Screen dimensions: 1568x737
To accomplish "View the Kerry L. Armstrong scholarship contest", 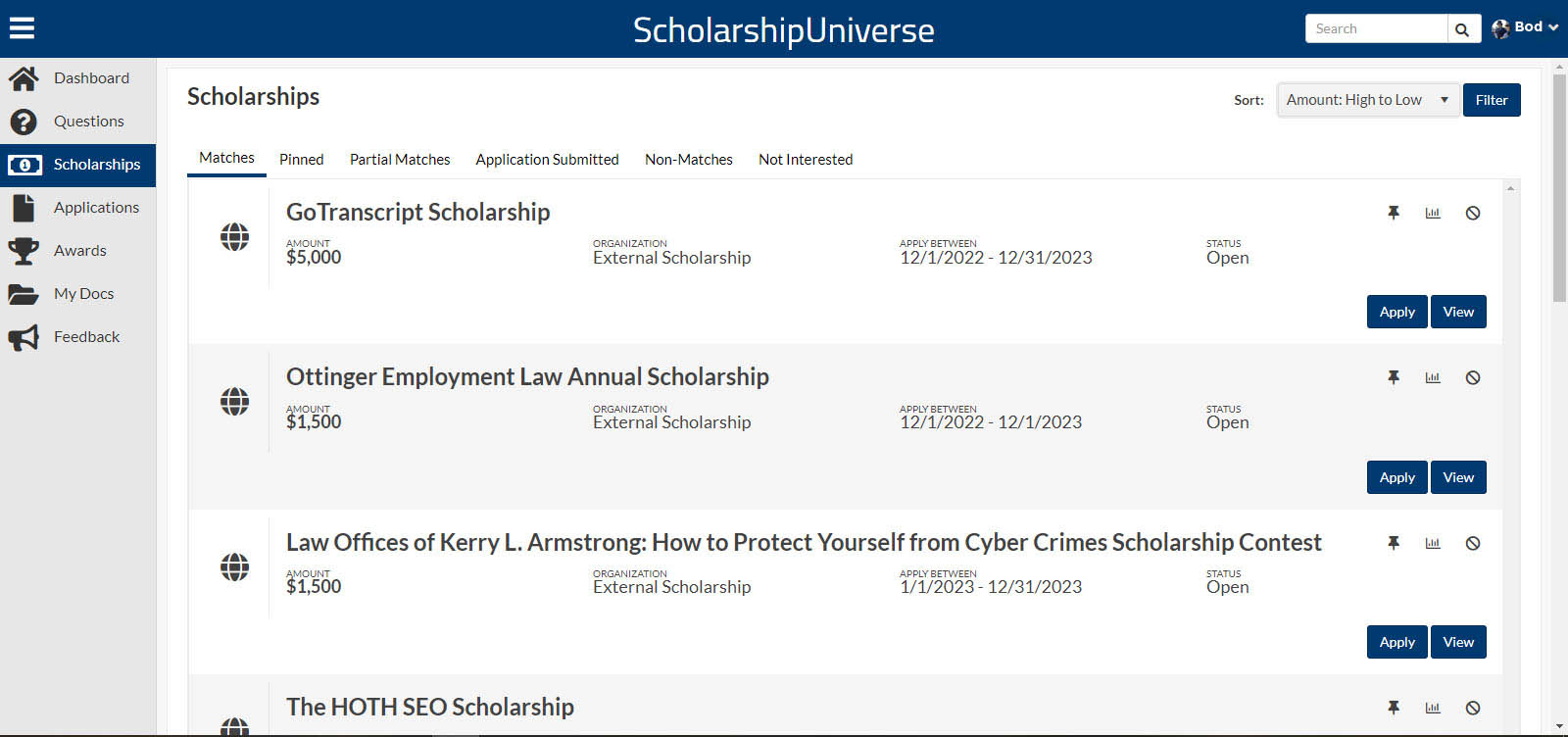I will coord(1458,642).
